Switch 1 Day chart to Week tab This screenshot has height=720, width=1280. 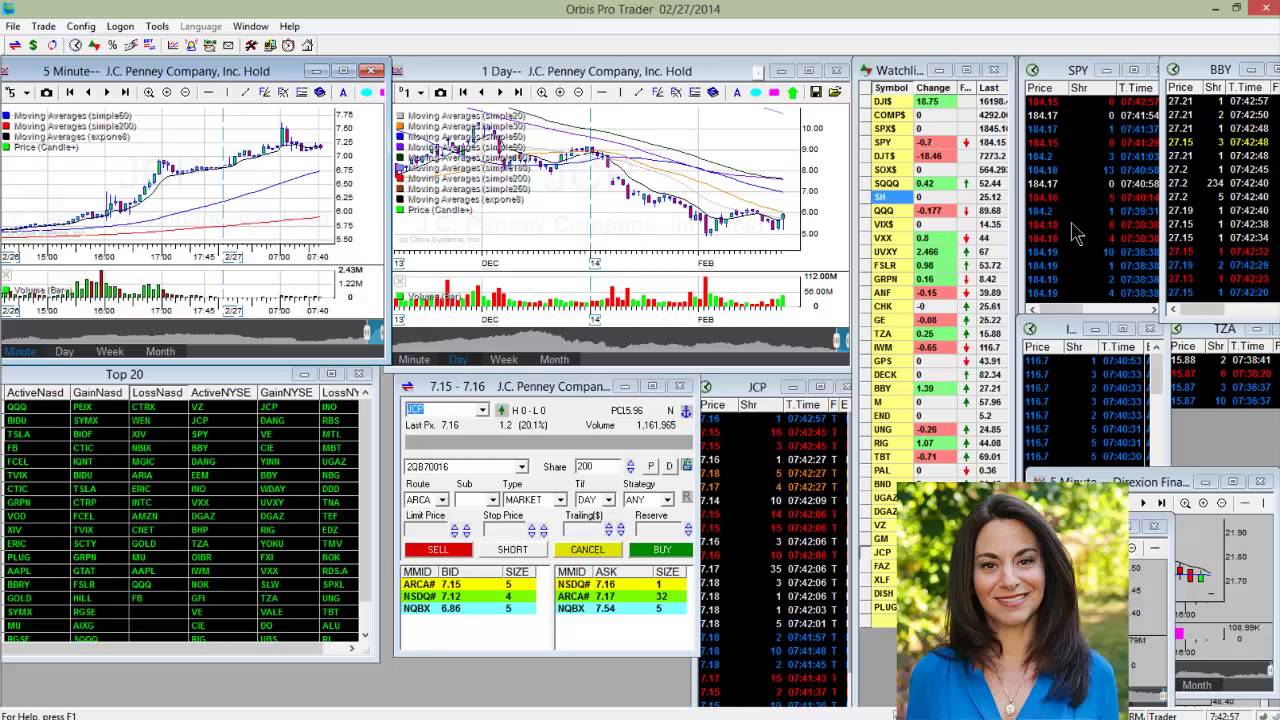coord(503,359)
